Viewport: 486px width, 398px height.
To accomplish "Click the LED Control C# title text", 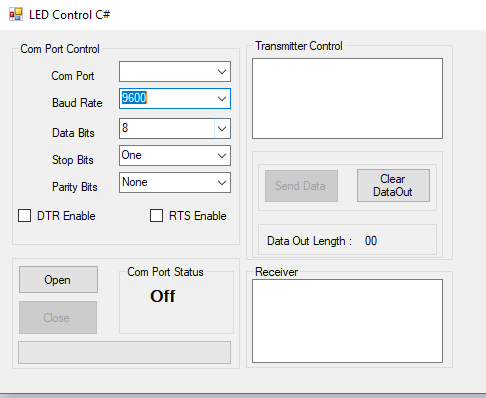I will pyautogui.click(x=69, y=15).
